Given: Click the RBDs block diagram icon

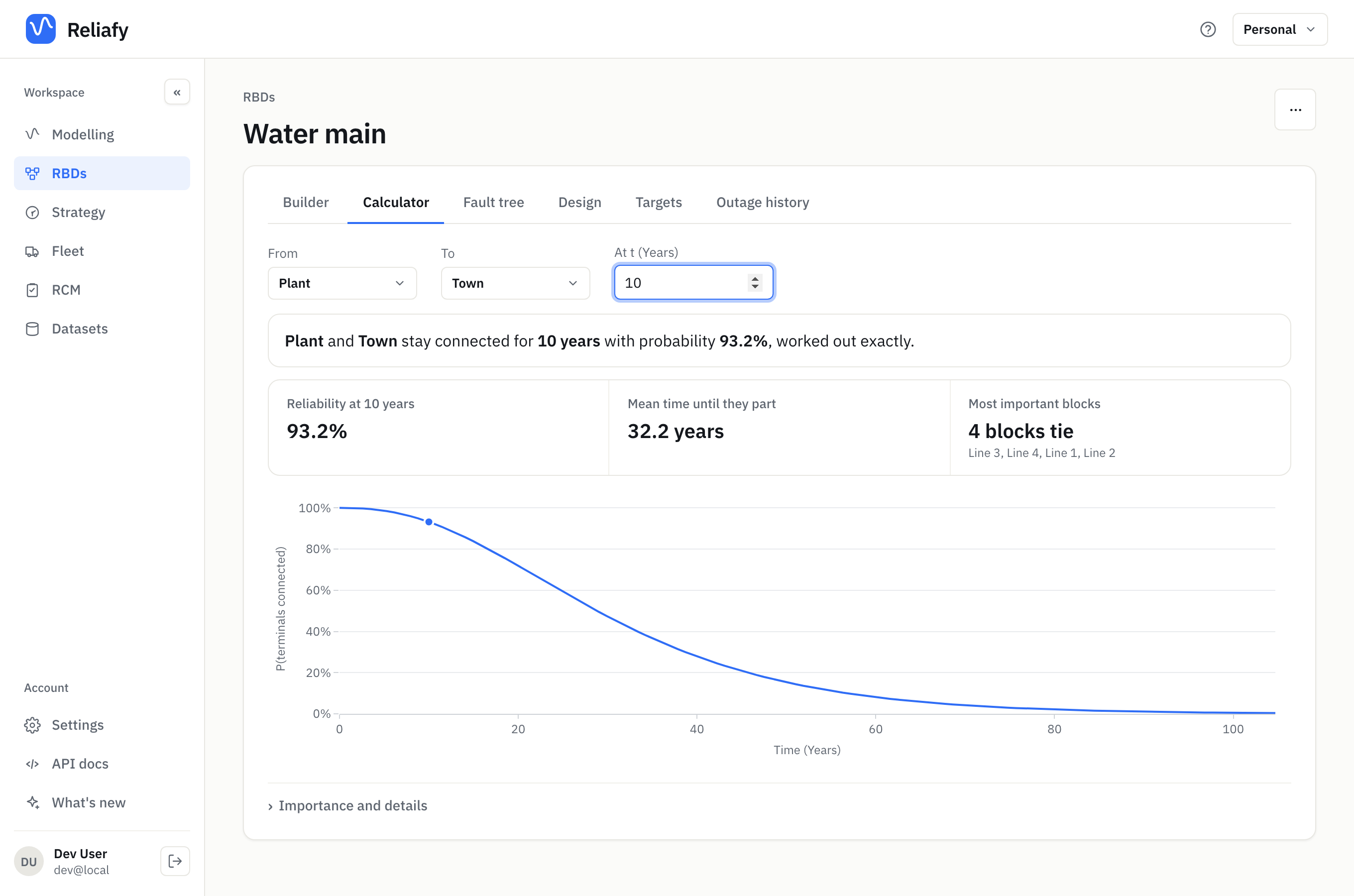Looking at the screenshot, I should coord(32,173).
